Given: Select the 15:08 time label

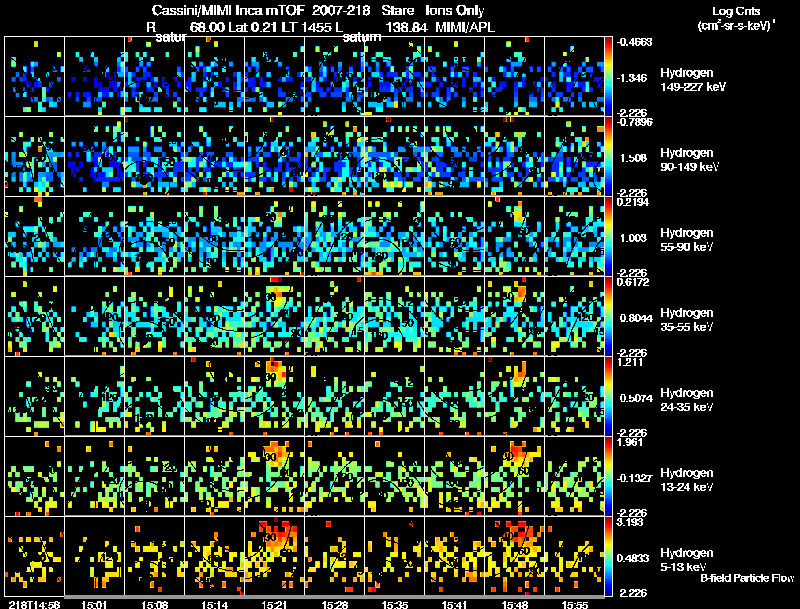Looking at the screenshot, I should coord(154,604).
